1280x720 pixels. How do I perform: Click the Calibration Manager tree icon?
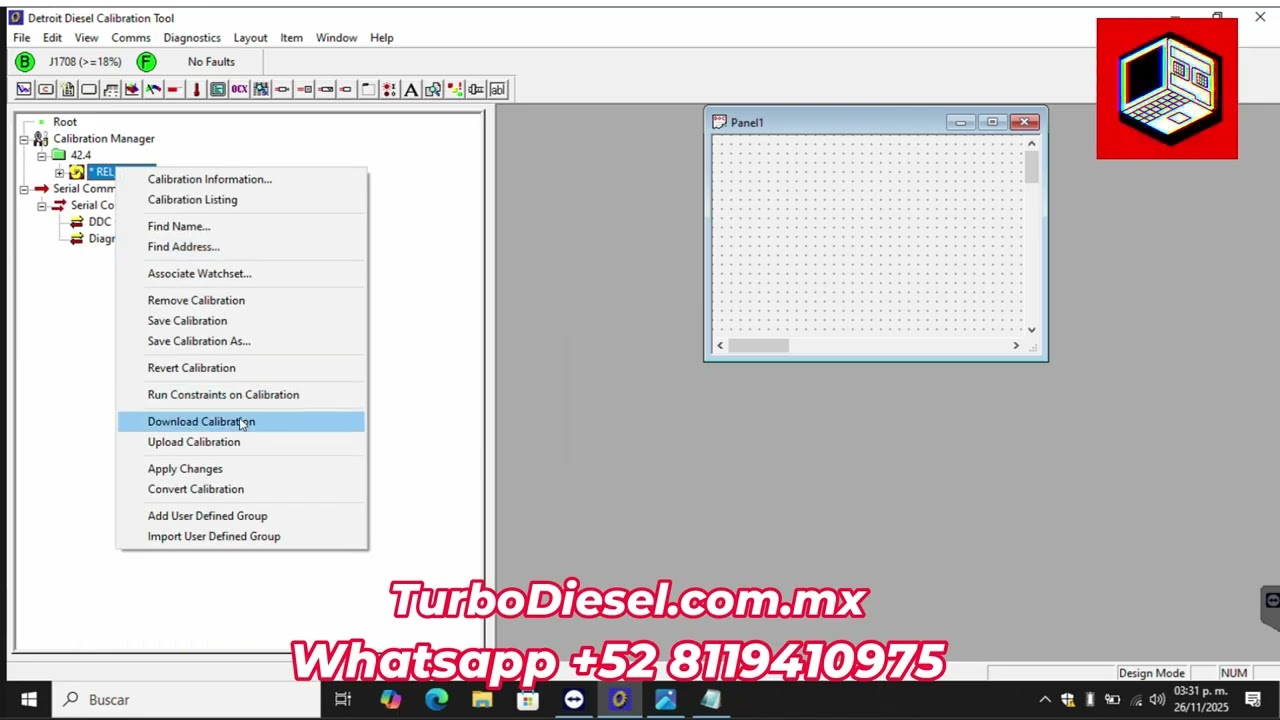pyautogui.click(x=41, y=139)
